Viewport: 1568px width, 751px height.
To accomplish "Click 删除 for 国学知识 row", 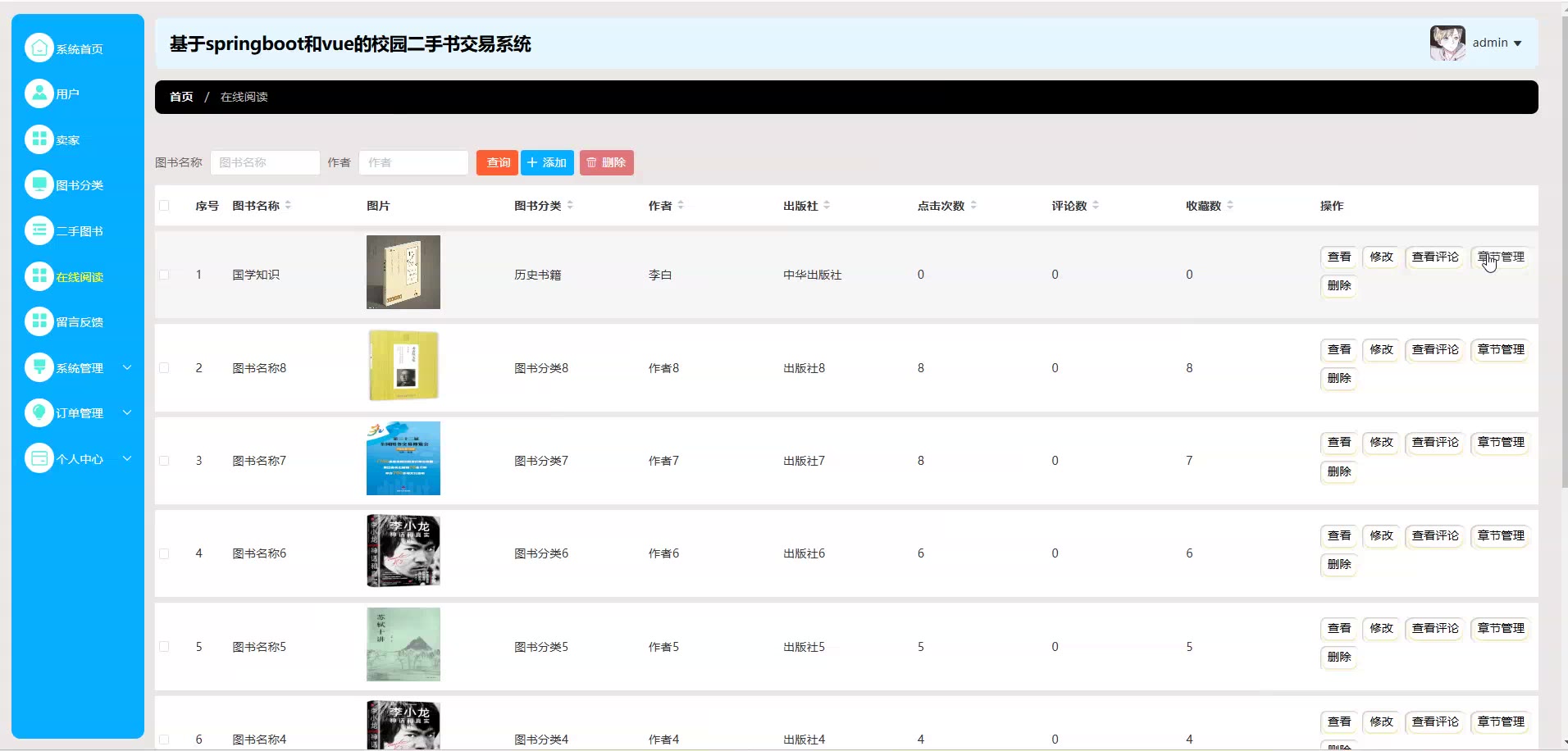I will [x=1339, y=285].
